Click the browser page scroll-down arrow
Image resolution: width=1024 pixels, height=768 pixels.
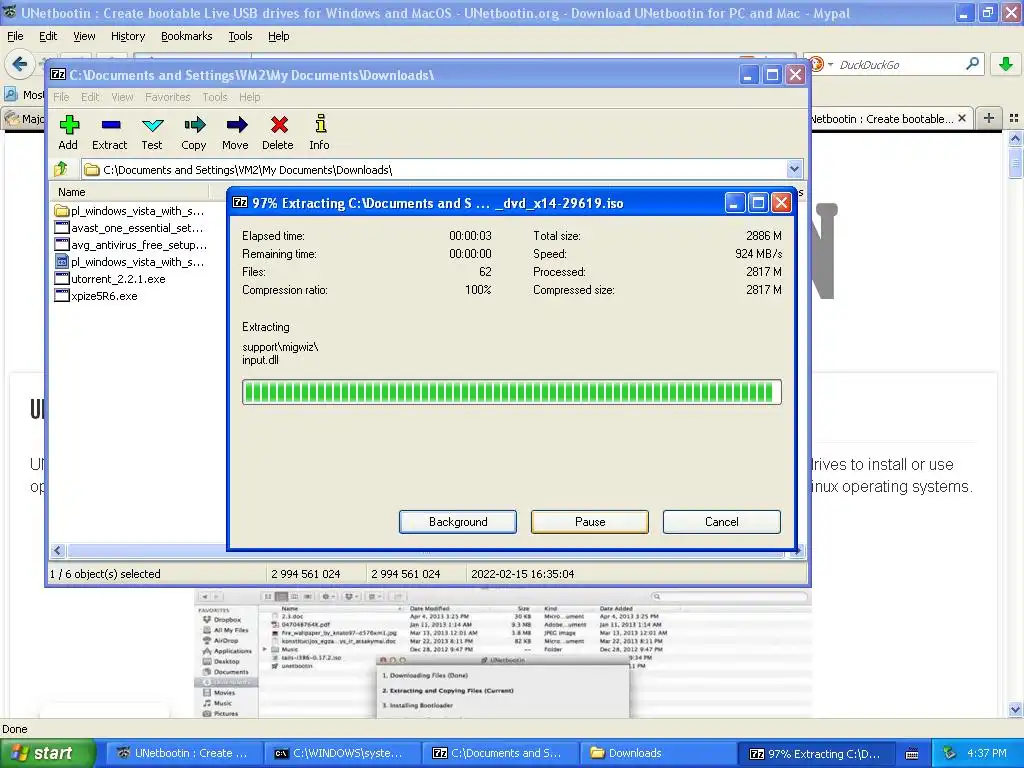click(1015, 709)
